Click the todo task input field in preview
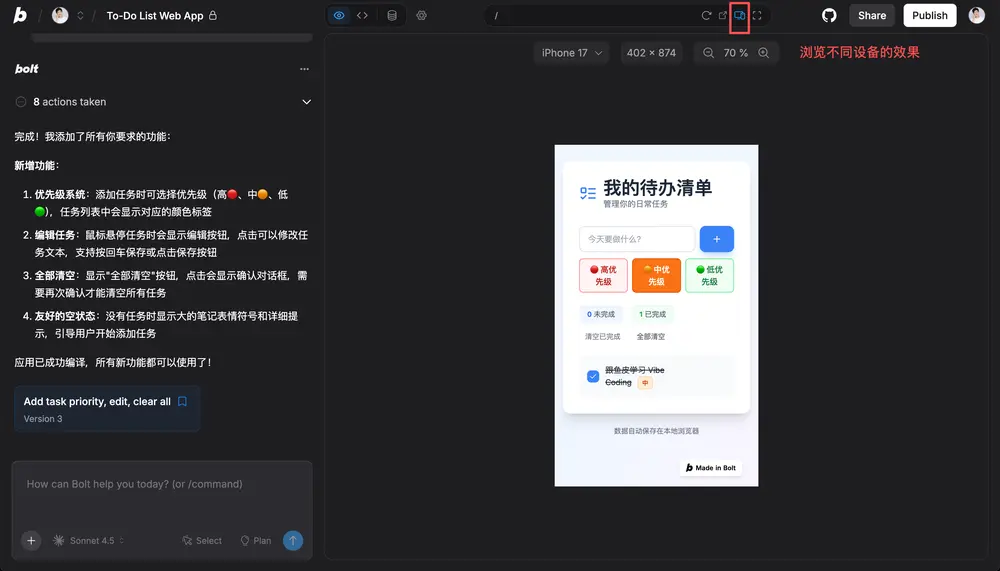Viewport: 1000px width, 571px height. coord(636,239)
